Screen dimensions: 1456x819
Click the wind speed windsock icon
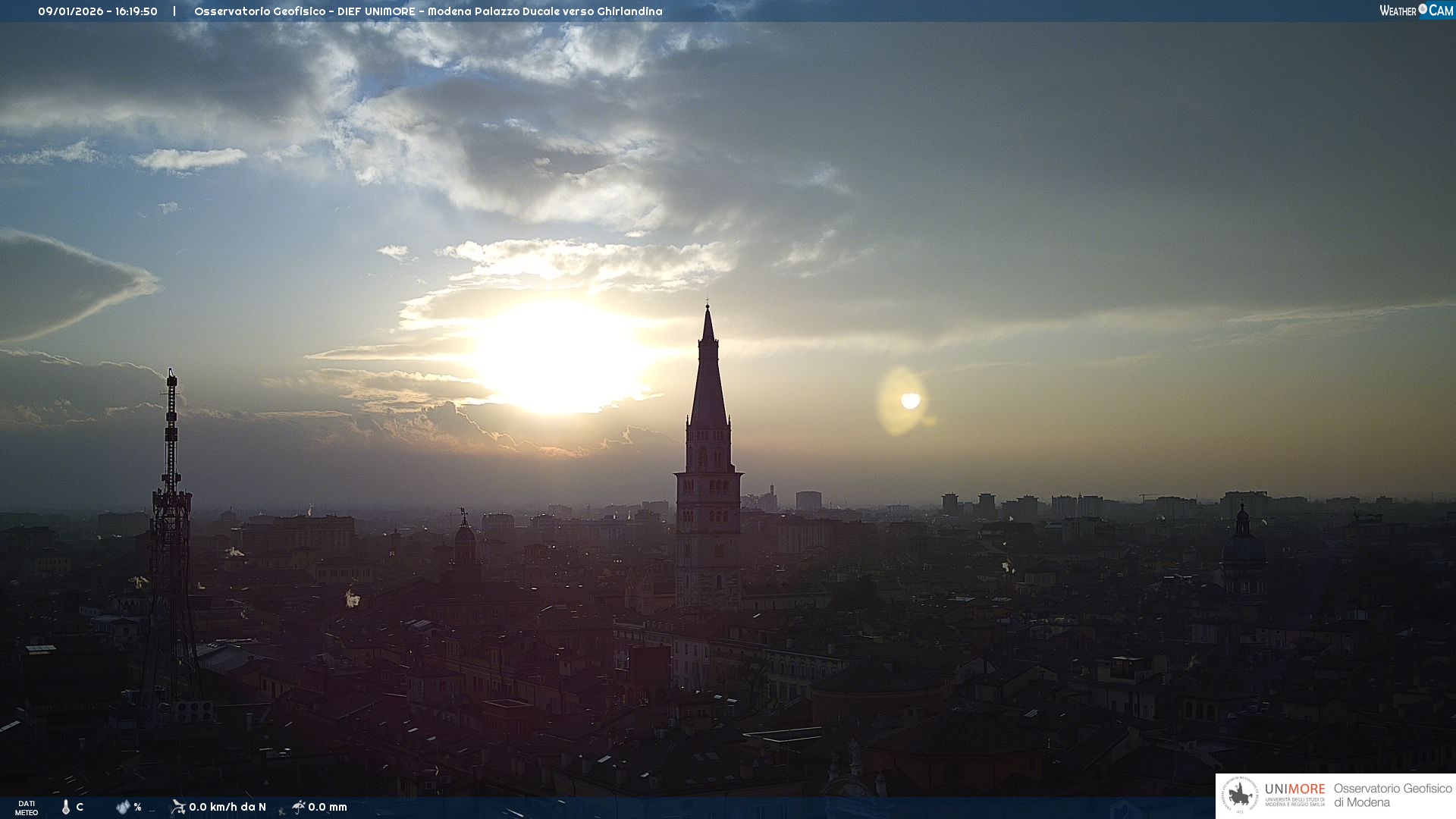pos(178,807)
